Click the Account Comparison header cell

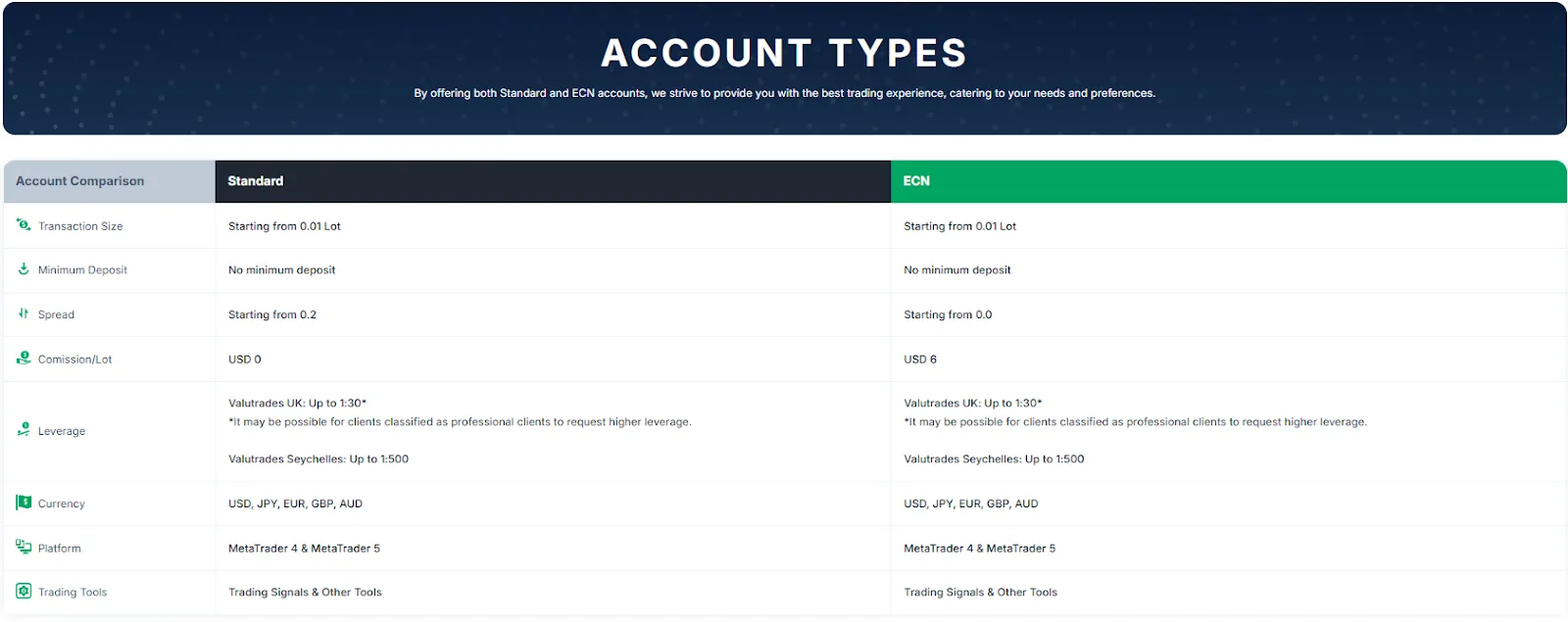click(x=109, y=181)
